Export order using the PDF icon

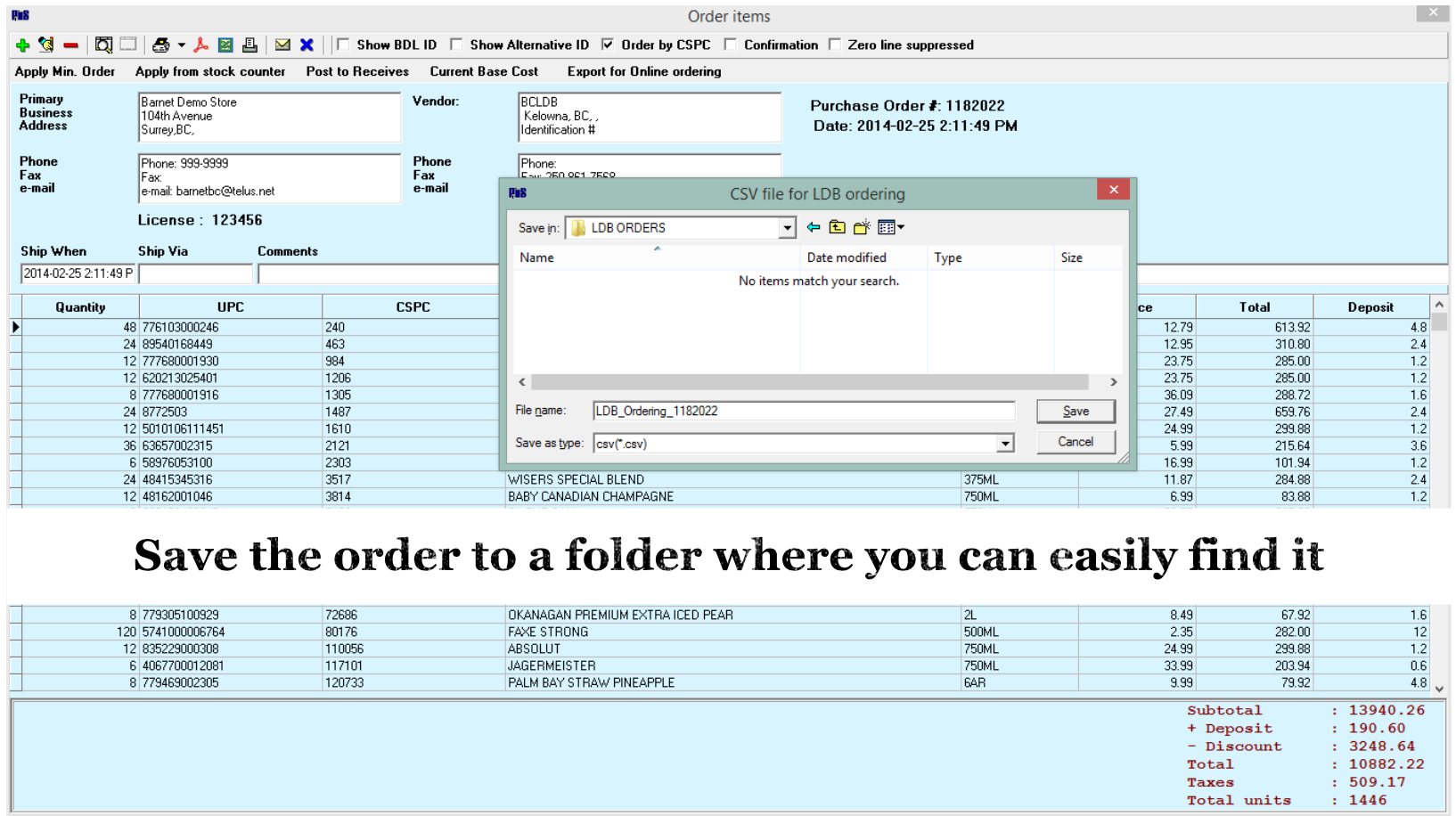201,45
